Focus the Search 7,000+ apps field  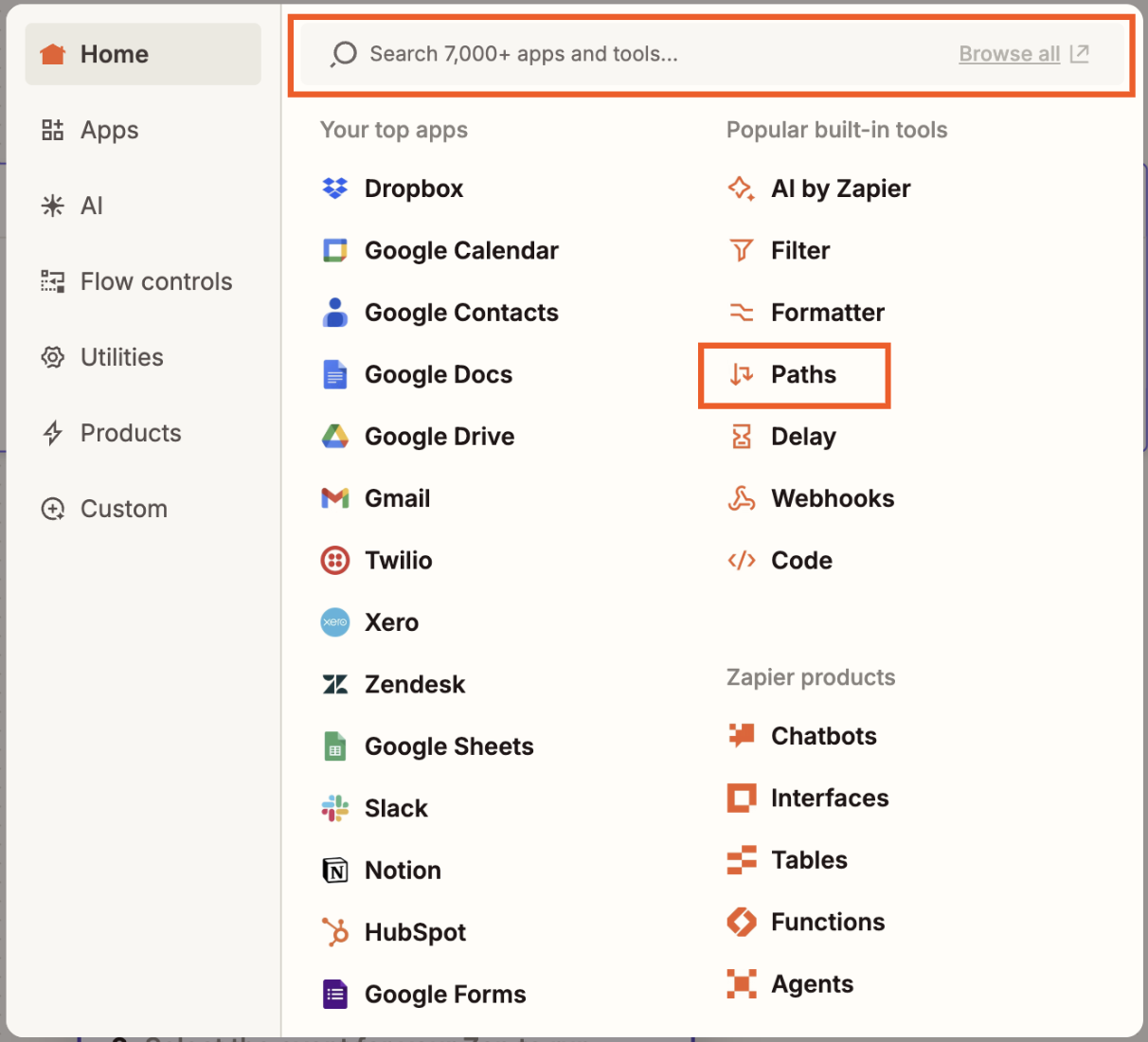pos(711,55)
